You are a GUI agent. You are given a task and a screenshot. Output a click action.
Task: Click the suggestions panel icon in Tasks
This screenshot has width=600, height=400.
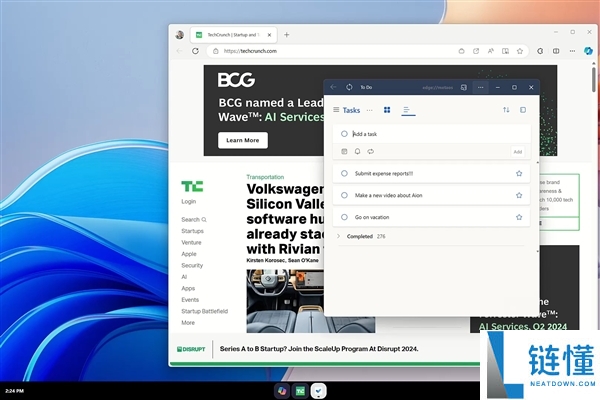[x=523, y=110]
